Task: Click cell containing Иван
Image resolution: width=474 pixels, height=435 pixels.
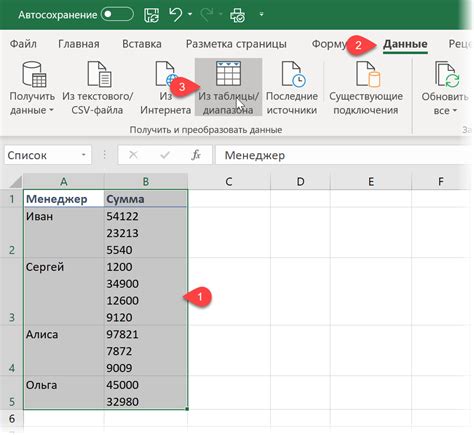Action: point(64,232)
